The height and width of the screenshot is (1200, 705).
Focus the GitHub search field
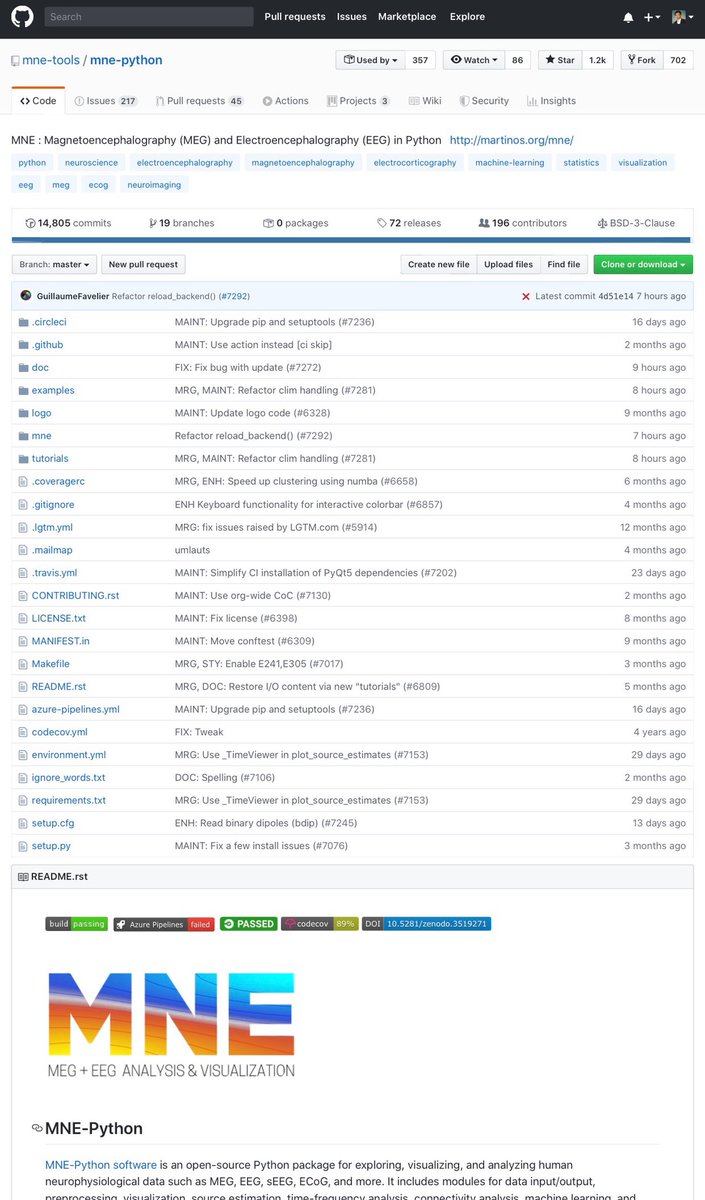(148, 17)
